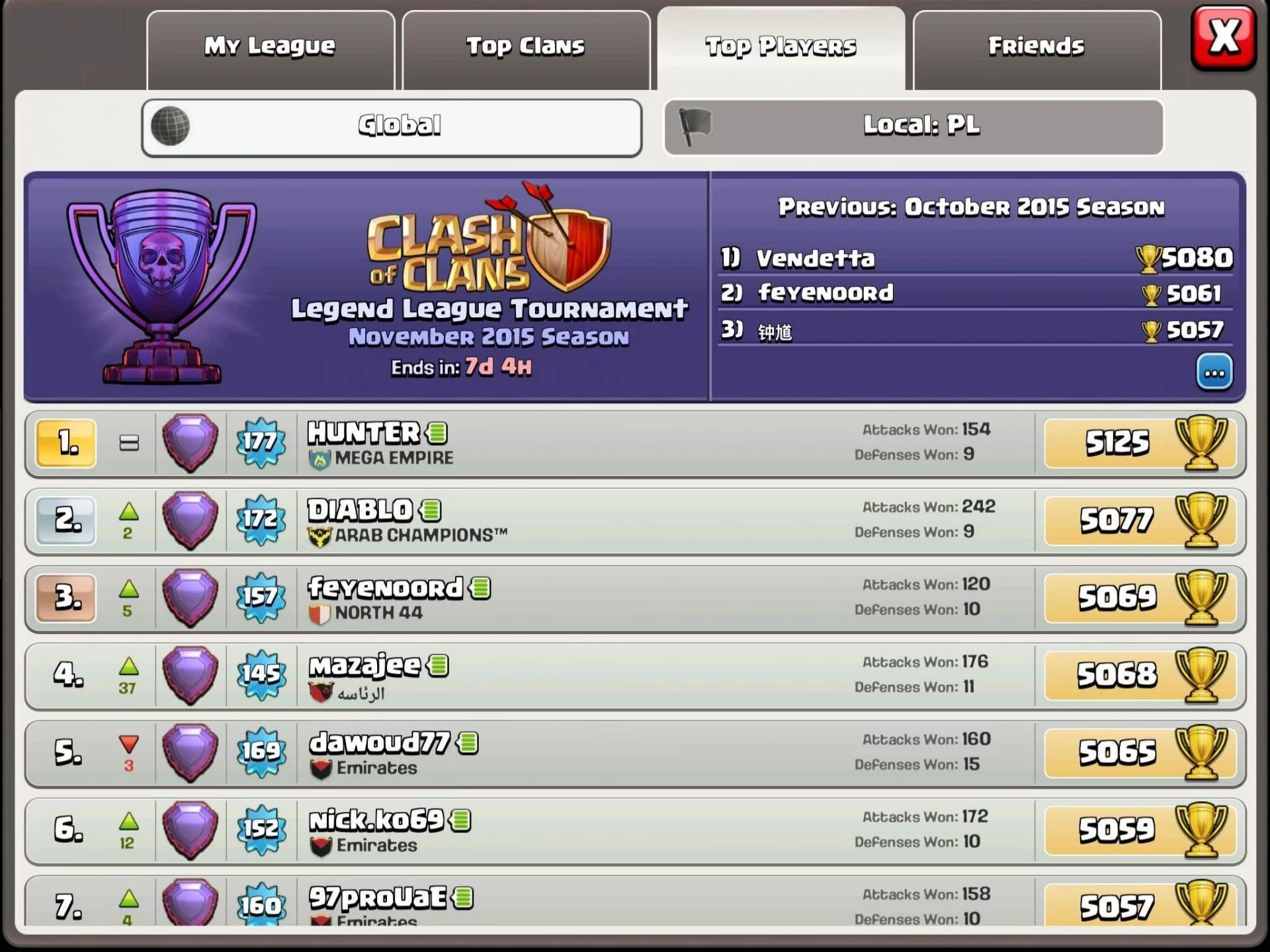
Task: Click the green online badge beside HUNTER
Action: coord(437,433)
